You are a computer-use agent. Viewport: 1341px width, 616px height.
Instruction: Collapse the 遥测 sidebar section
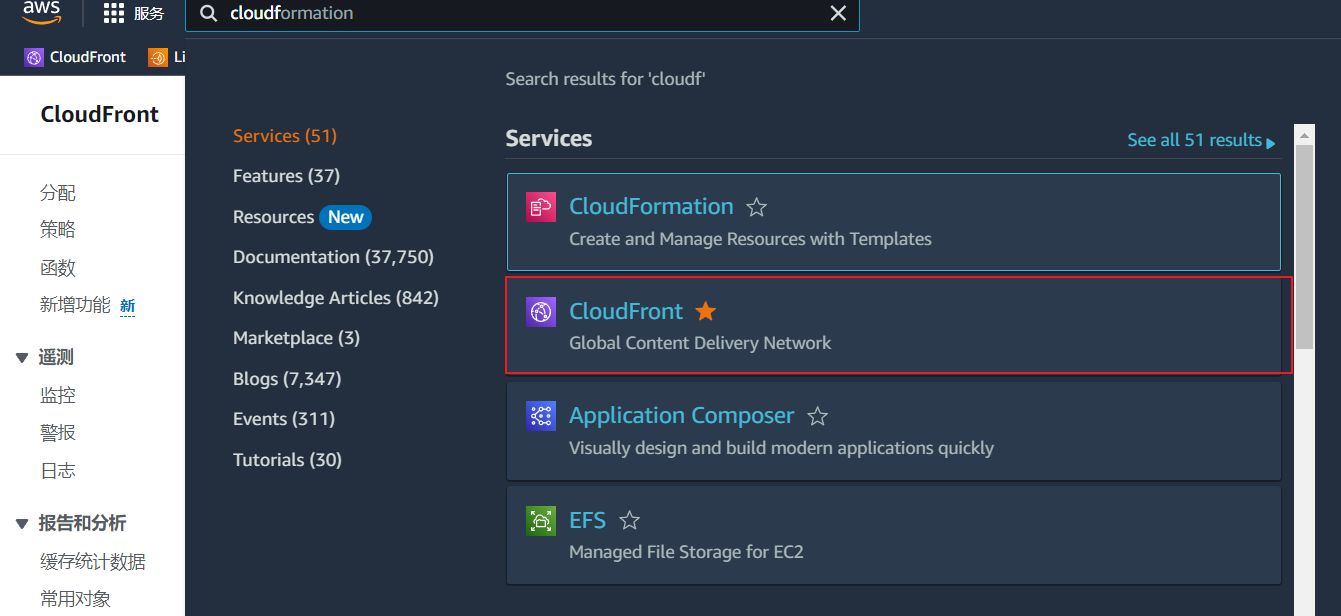point(22,358)
